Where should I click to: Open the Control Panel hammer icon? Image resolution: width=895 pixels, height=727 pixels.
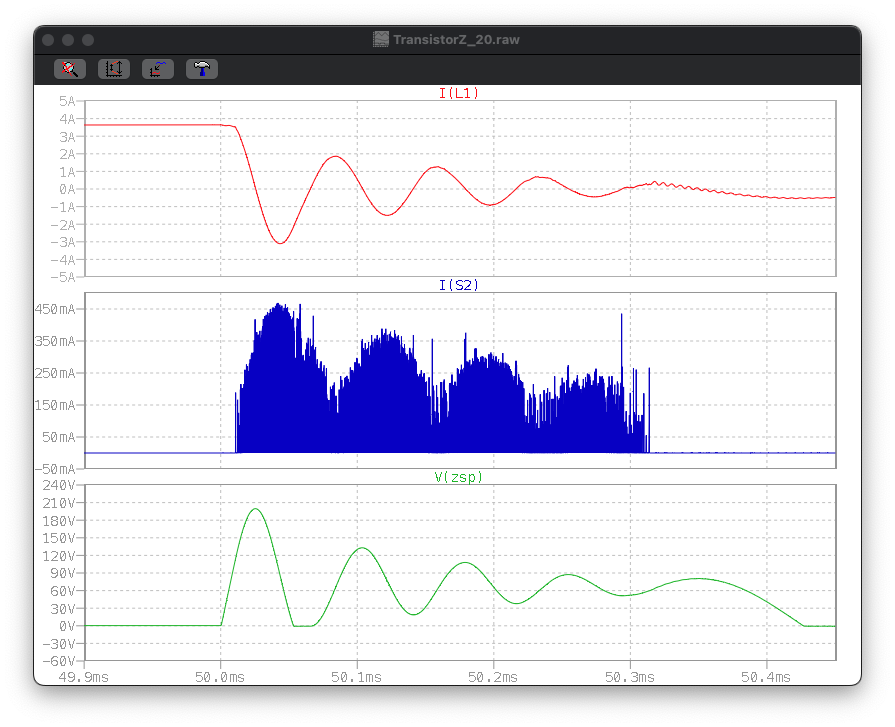[x=202, y=69]
